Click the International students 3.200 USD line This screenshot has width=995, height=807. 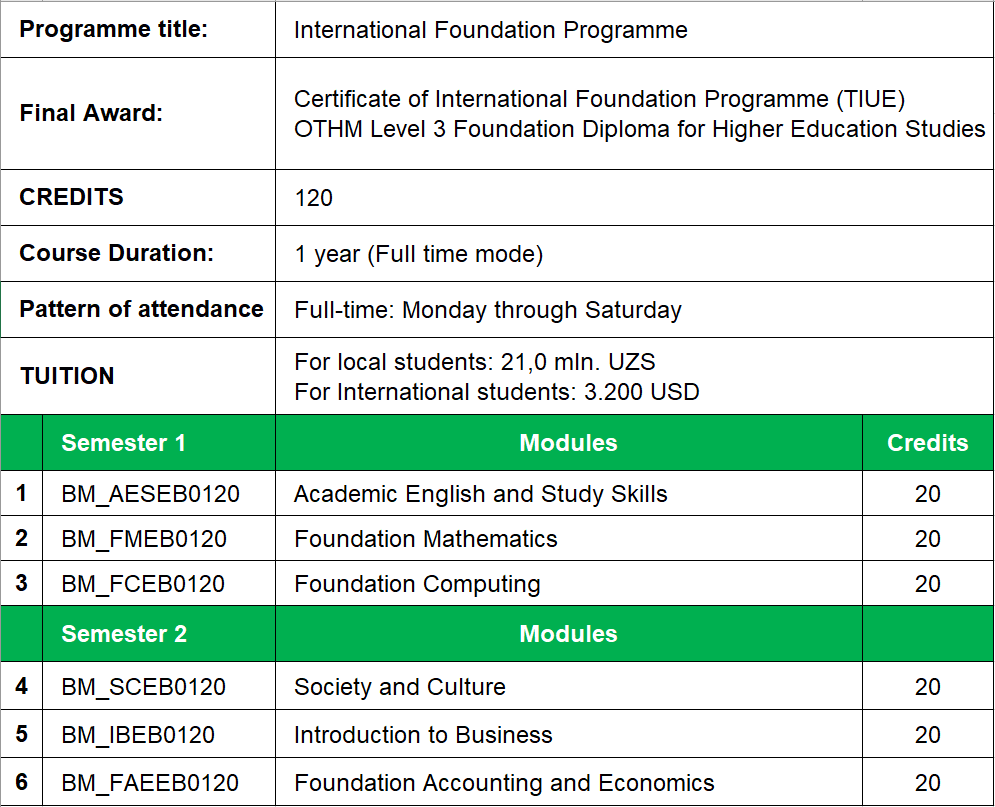coord(497,391)
